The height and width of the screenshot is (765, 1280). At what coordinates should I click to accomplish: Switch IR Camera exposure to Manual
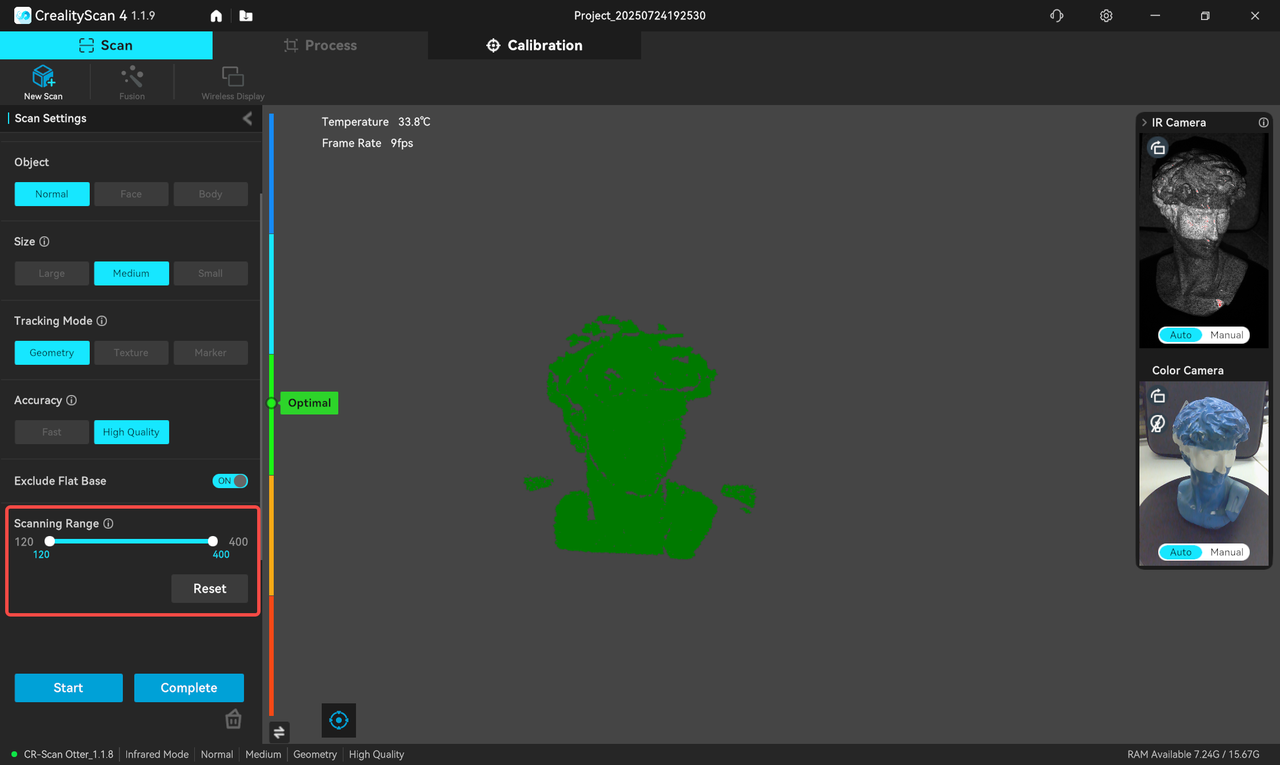click(x=1226, y=335)
